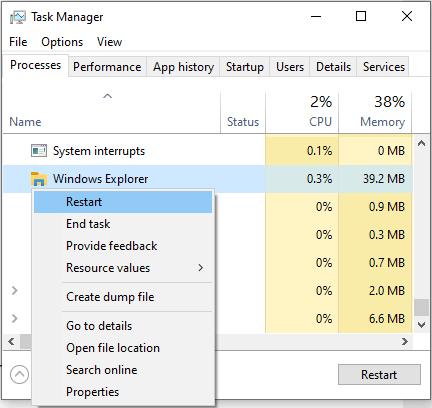This screenshot has width=432, height=408.
Task: Click the vertical scrollbar thumb
Action: click(x=421, y=307)
